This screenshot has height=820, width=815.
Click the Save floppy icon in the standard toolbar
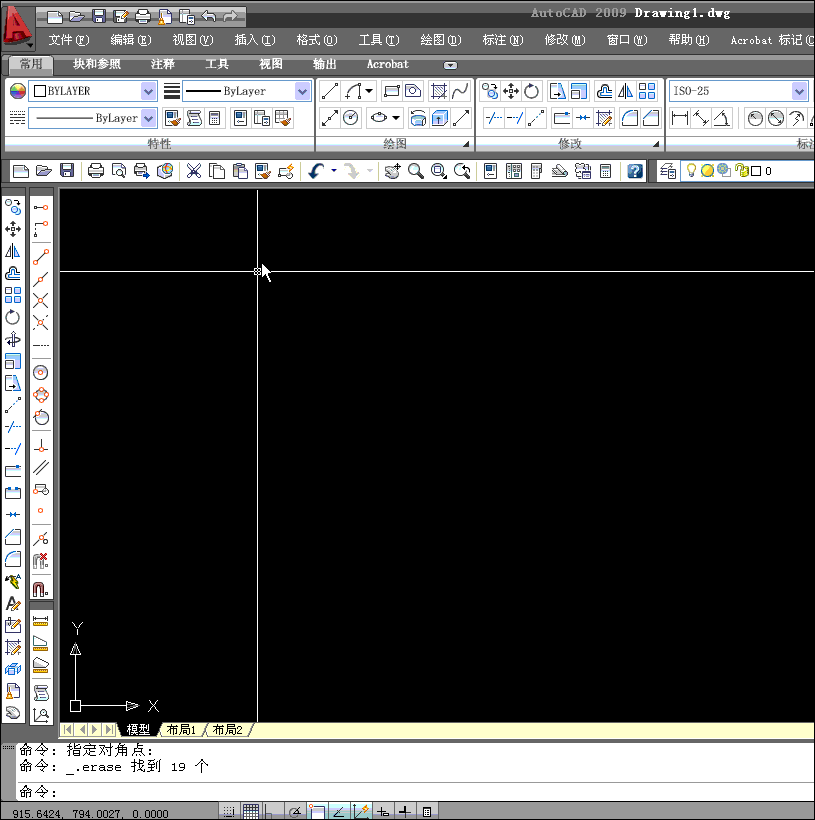click(x=67, y=170)
